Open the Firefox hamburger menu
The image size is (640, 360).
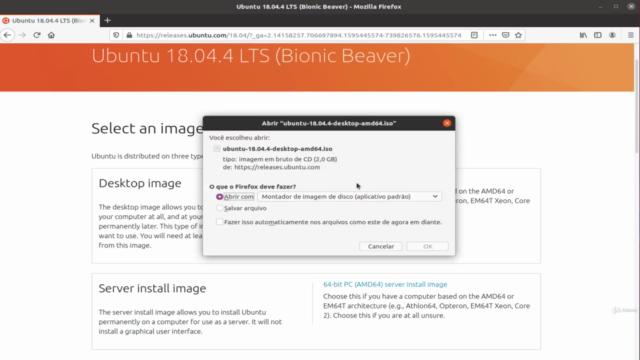[x=631, y=35]
